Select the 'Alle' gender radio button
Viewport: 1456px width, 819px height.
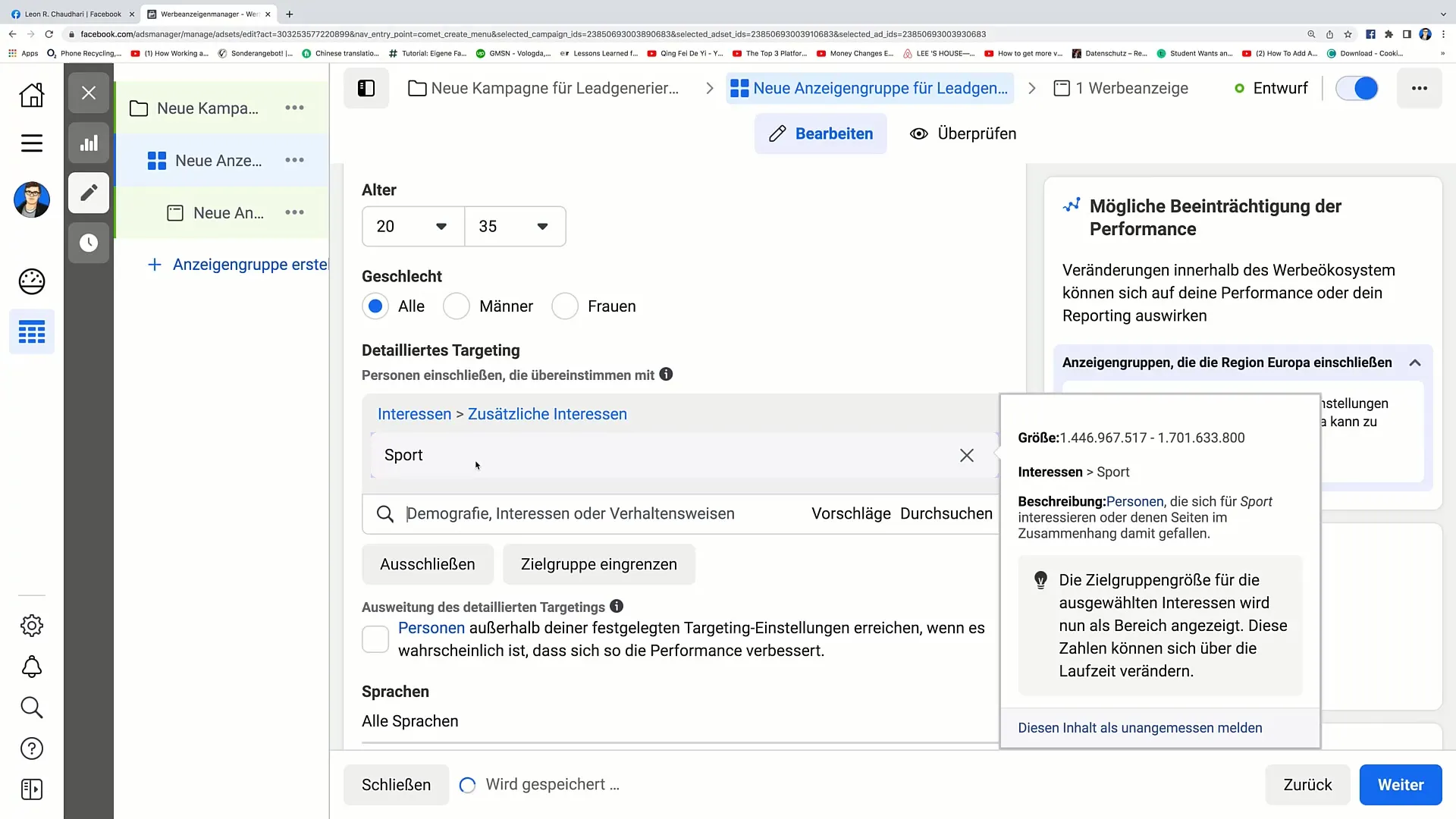(x=376, y=305)
